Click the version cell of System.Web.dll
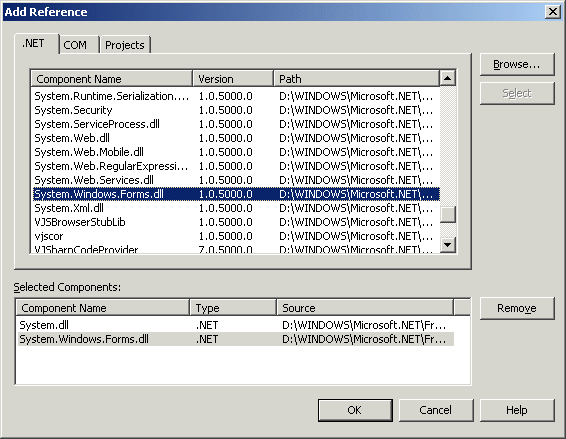566x439 pixels. (225, 138)
